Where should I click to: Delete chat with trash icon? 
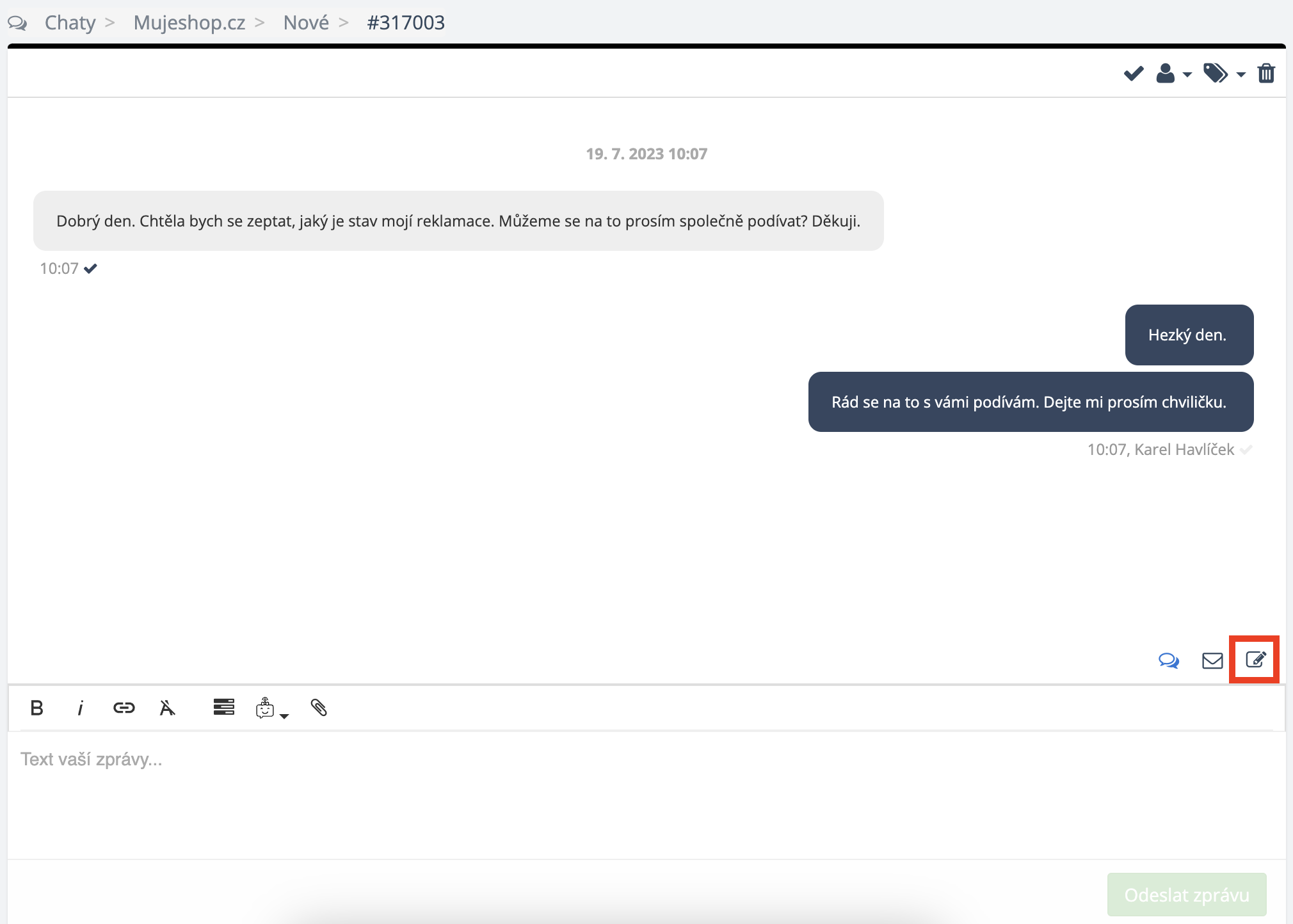tap(1265, 74)
